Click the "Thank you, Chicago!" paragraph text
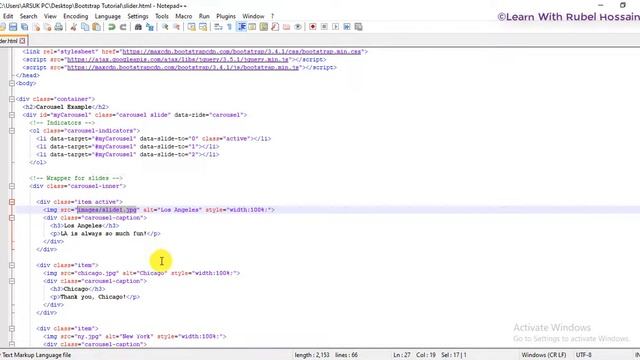 click(x=93, y=297)
